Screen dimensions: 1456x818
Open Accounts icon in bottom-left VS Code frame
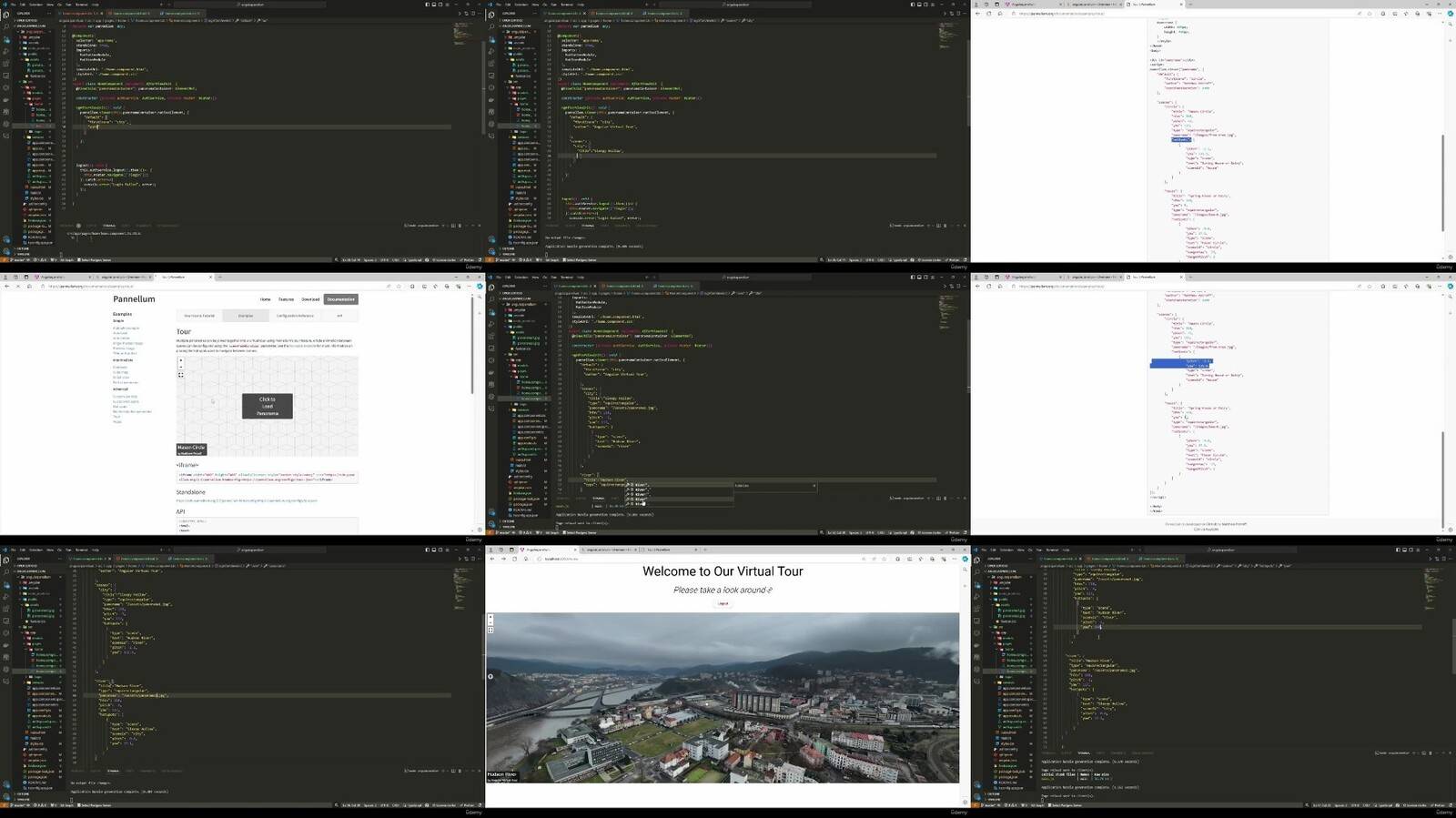click(x=6, y=784)
